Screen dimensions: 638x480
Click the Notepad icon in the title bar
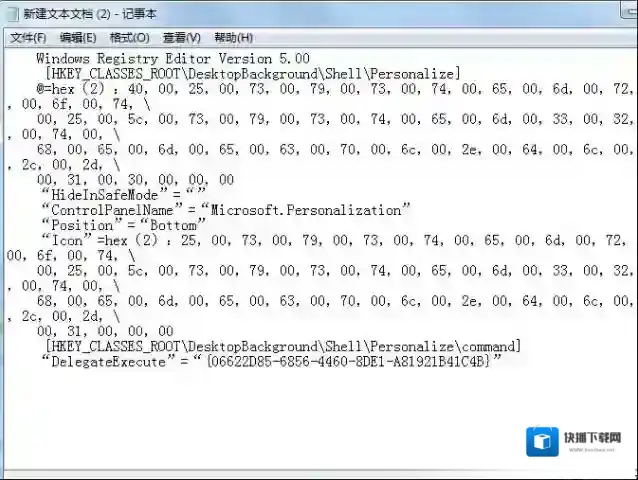(x=10, y=13)
